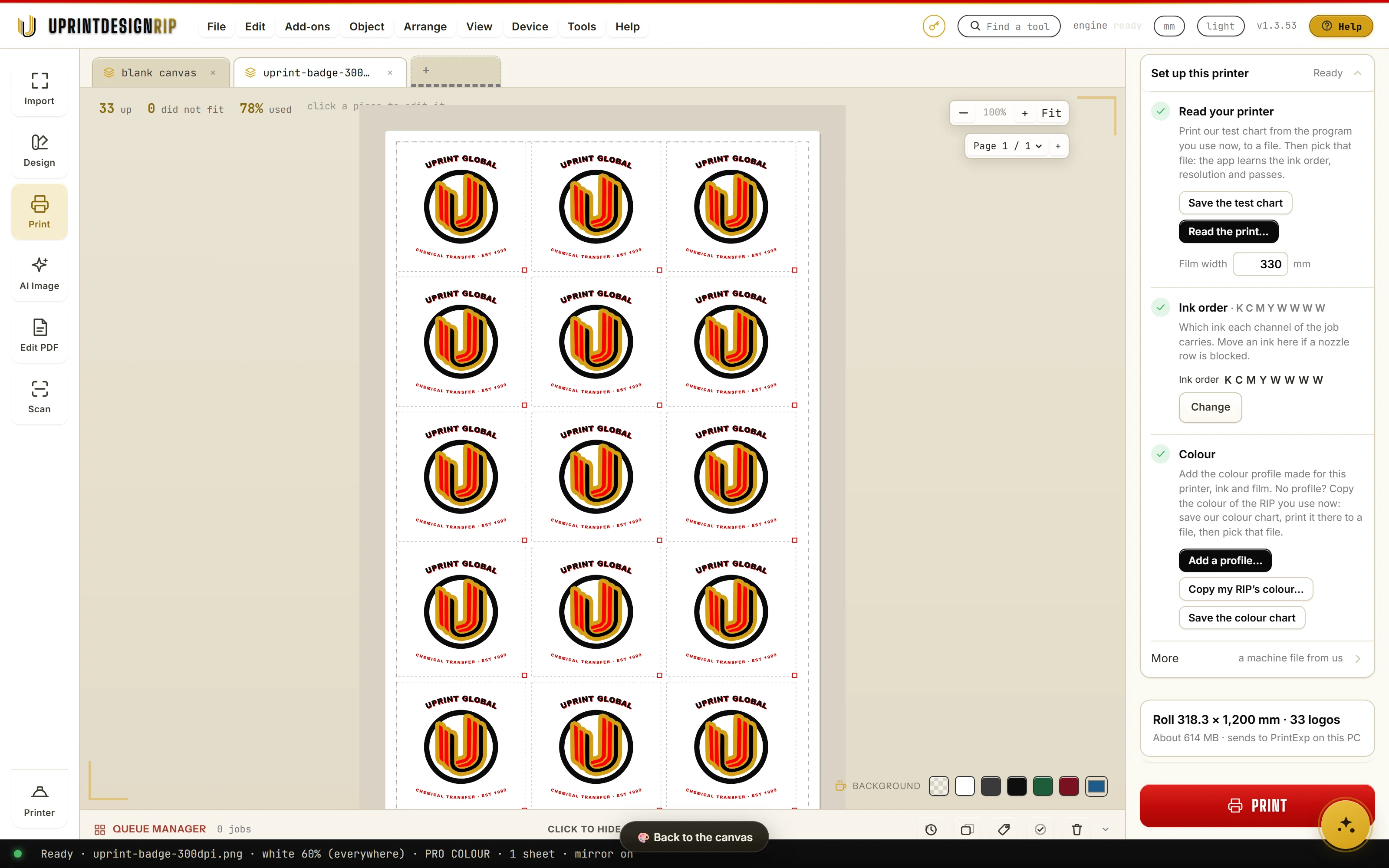
Task: Click the ink order Change button
Action: coord(1210,407)
